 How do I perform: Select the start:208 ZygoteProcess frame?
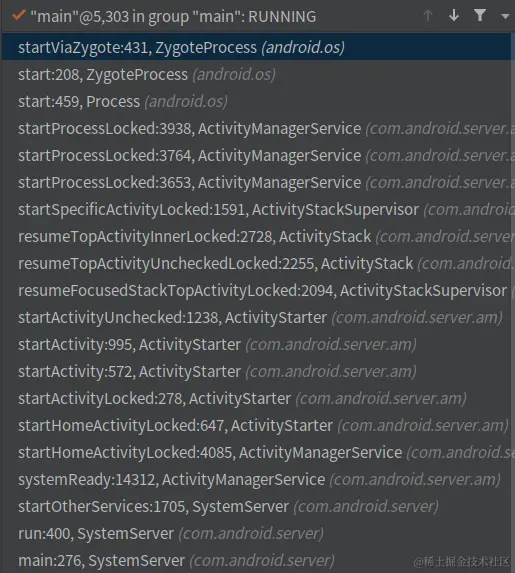point(256,75)
